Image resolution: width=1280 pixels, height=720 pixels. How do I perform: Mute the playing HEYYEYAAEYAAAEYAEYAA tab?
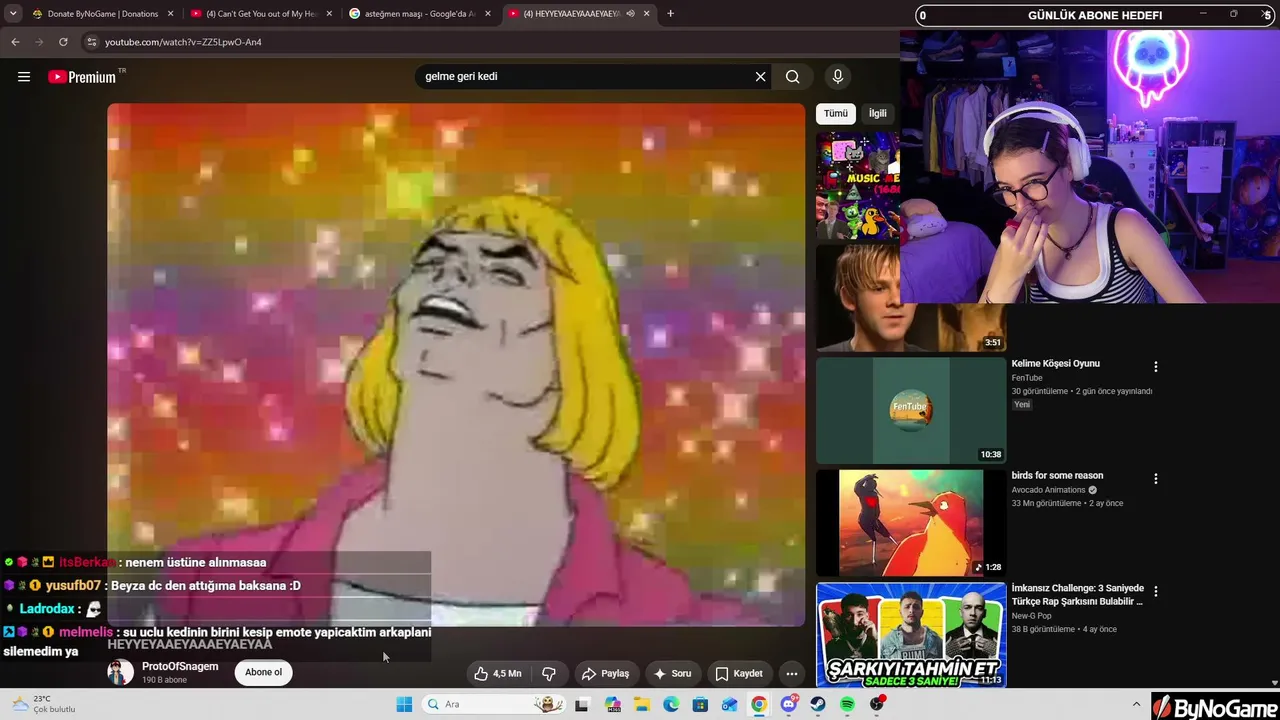(630, 14)
